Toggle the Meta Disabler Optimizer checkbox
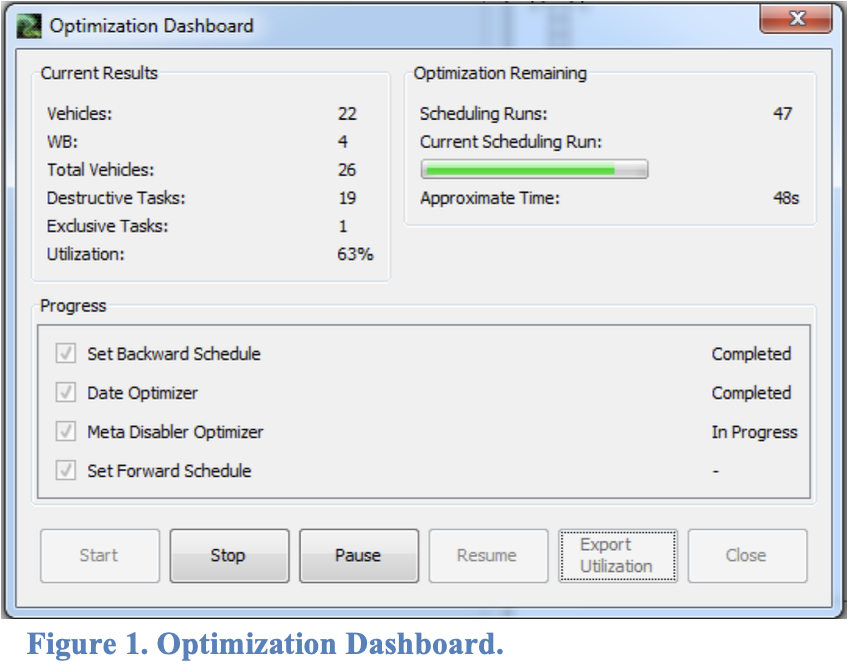This screenshot has width=850, height=672. point(67,432)
